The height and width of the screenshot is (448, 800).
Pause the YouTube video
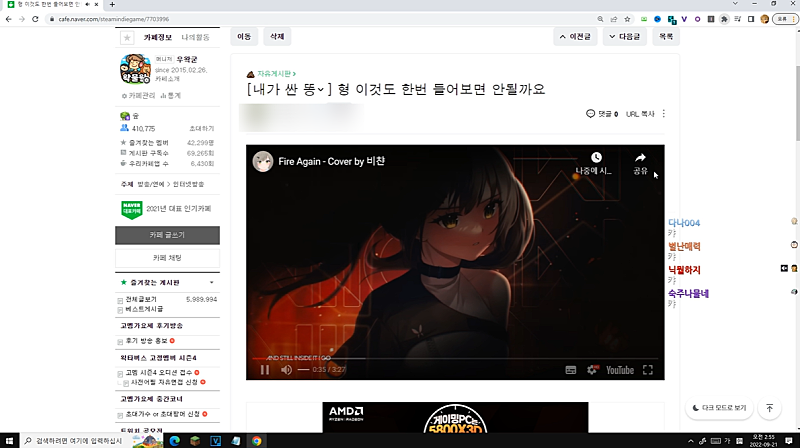pos(265,370)
